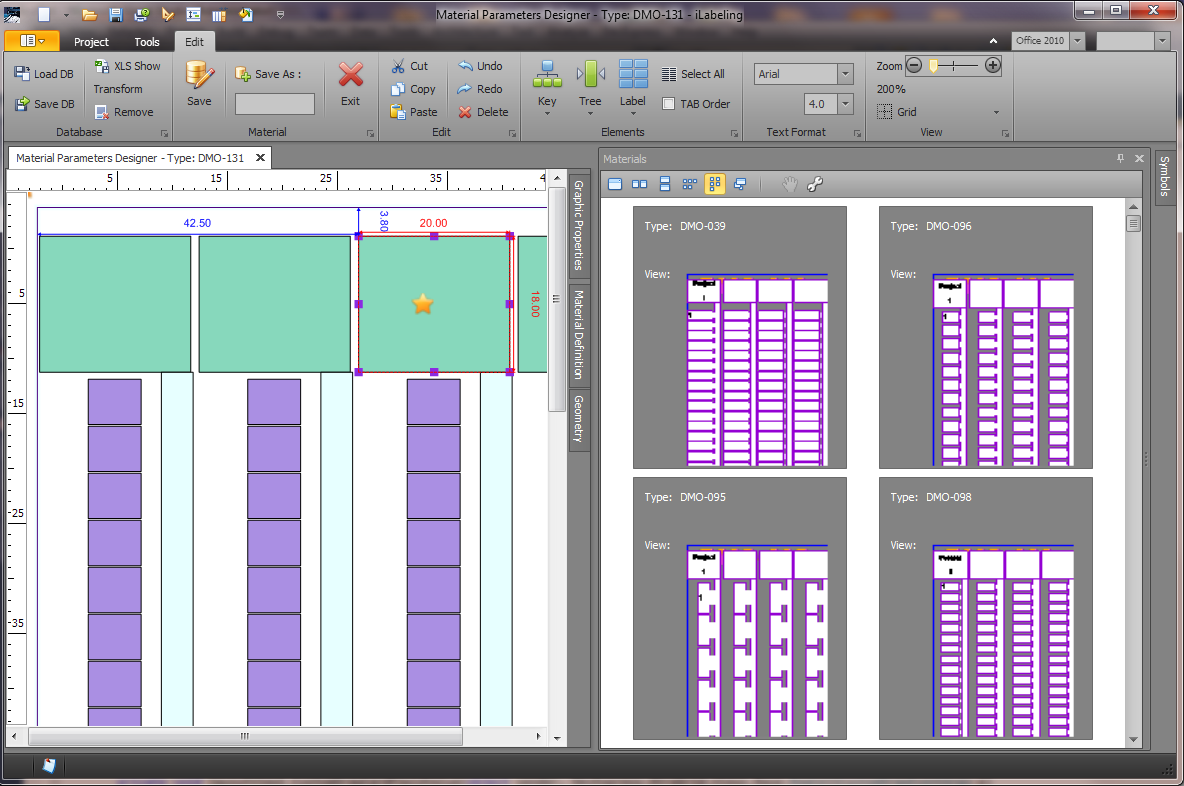Paste from clipboard
This screenshot has height=786, width=1184.
pos(414,112)
